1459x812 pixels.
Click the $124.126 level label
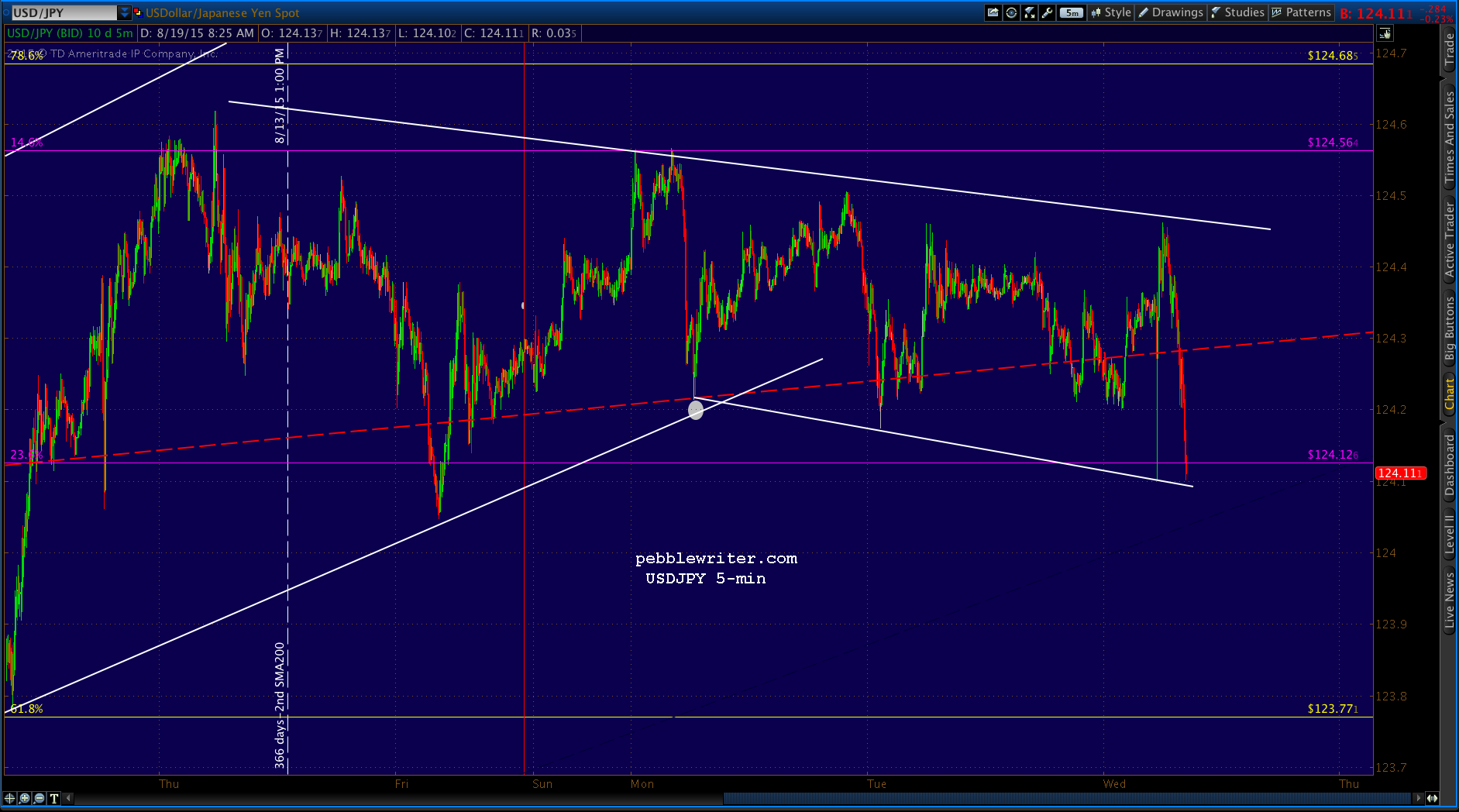[1333, 455]
